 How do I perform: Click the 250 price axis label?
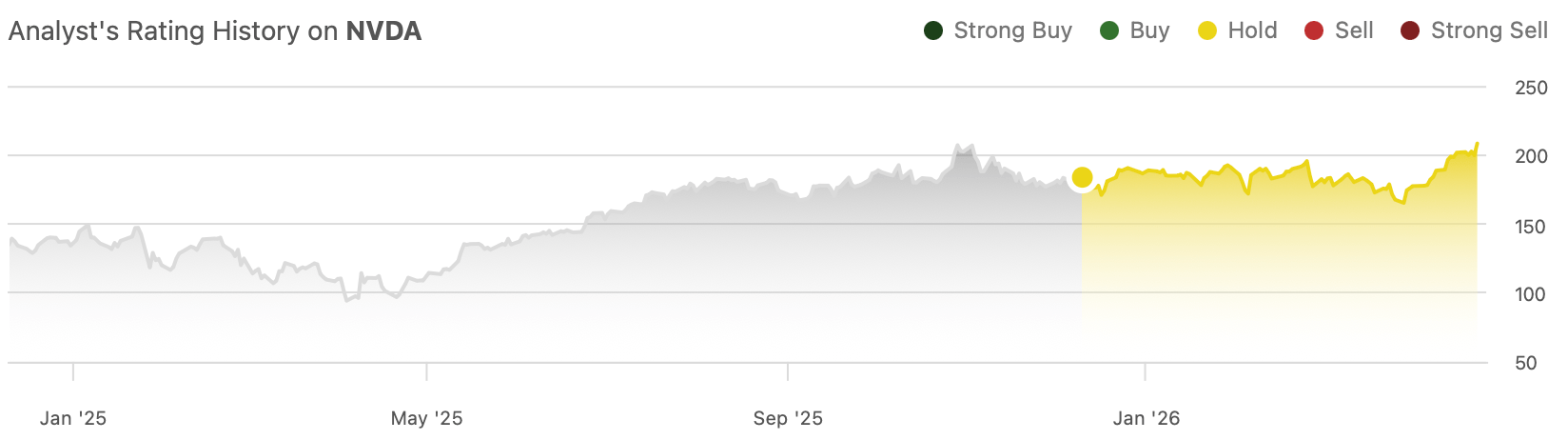tap(1531, 88)
